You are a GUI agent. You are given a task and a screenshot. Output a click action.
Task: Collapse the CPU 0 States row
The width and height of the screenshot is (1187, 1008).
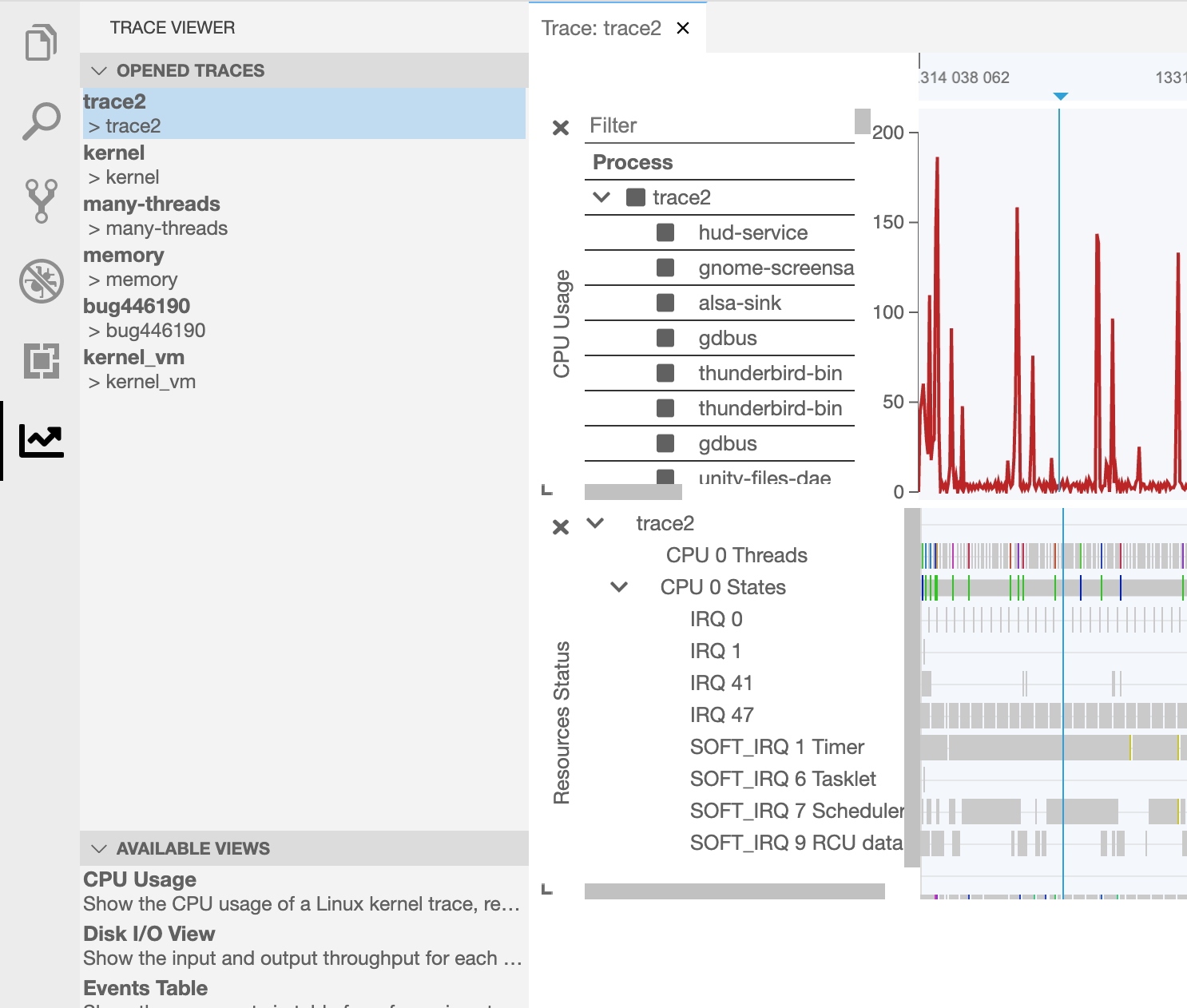618,587
